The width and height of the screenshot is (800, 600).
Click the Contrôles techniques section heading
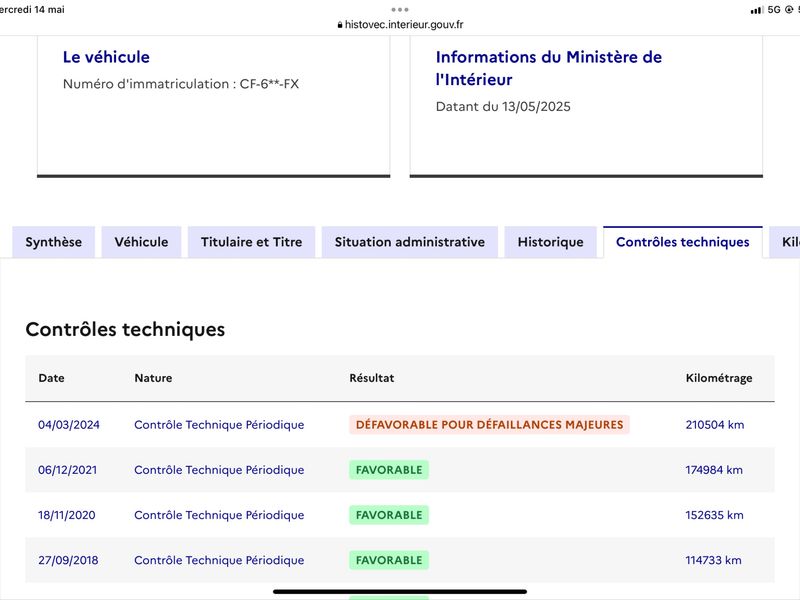point(125,329)
